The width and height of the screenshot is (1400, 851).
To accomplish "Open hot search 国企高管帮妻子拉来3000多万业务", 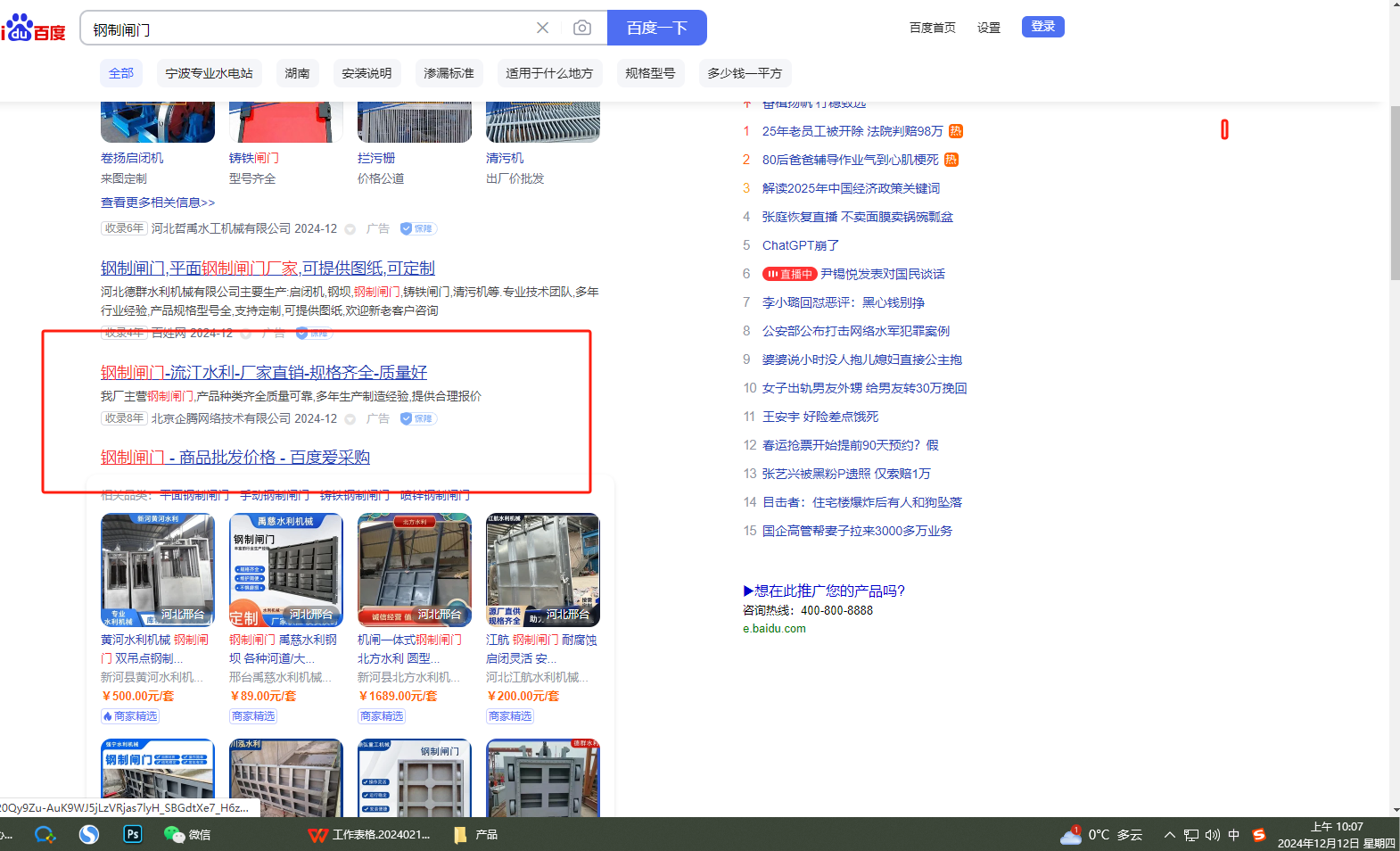I will (857, 531).
